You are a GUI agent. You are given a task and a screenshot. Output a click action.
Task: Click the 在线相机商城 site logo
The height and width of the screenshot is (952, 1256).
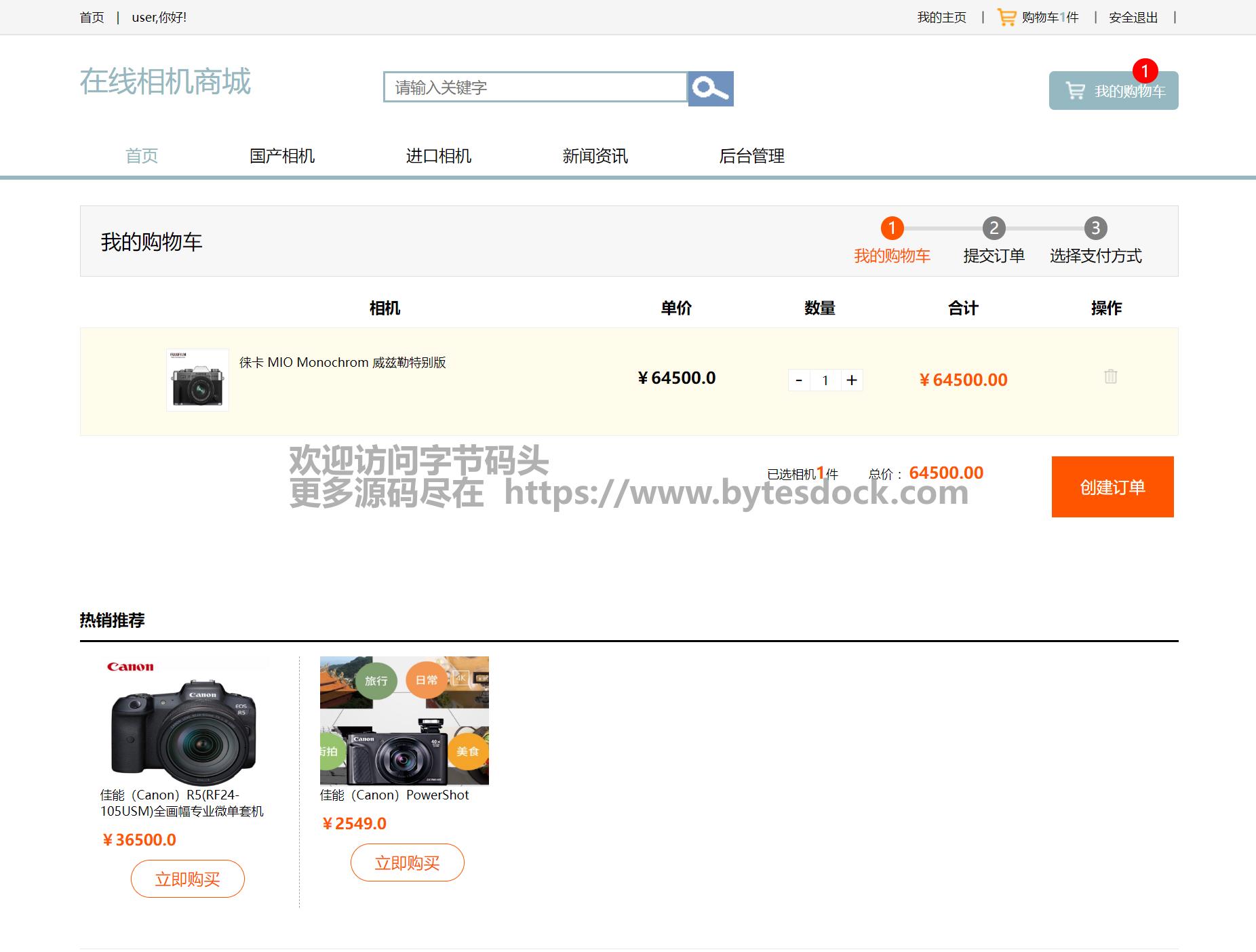(165, 82)
